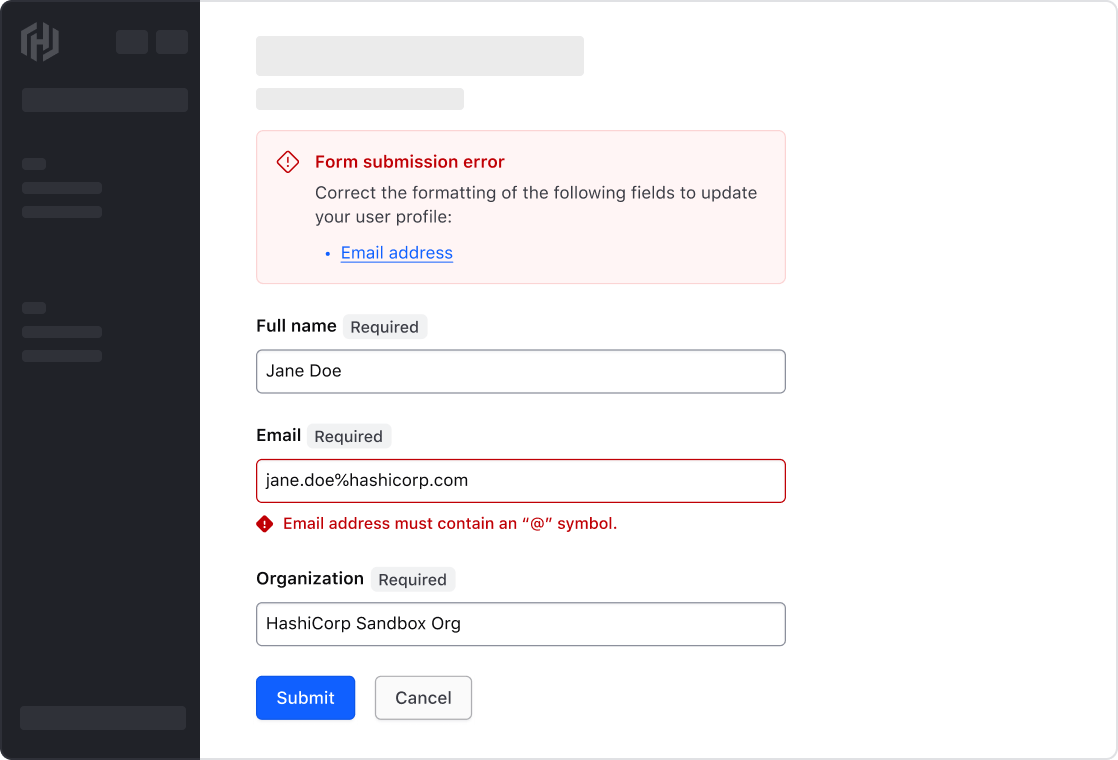Select the page subtitle placeholder block
Image resolution: width=1118 pixels, height=760 pixels.
pyautogui.click(x=359, y=98)
